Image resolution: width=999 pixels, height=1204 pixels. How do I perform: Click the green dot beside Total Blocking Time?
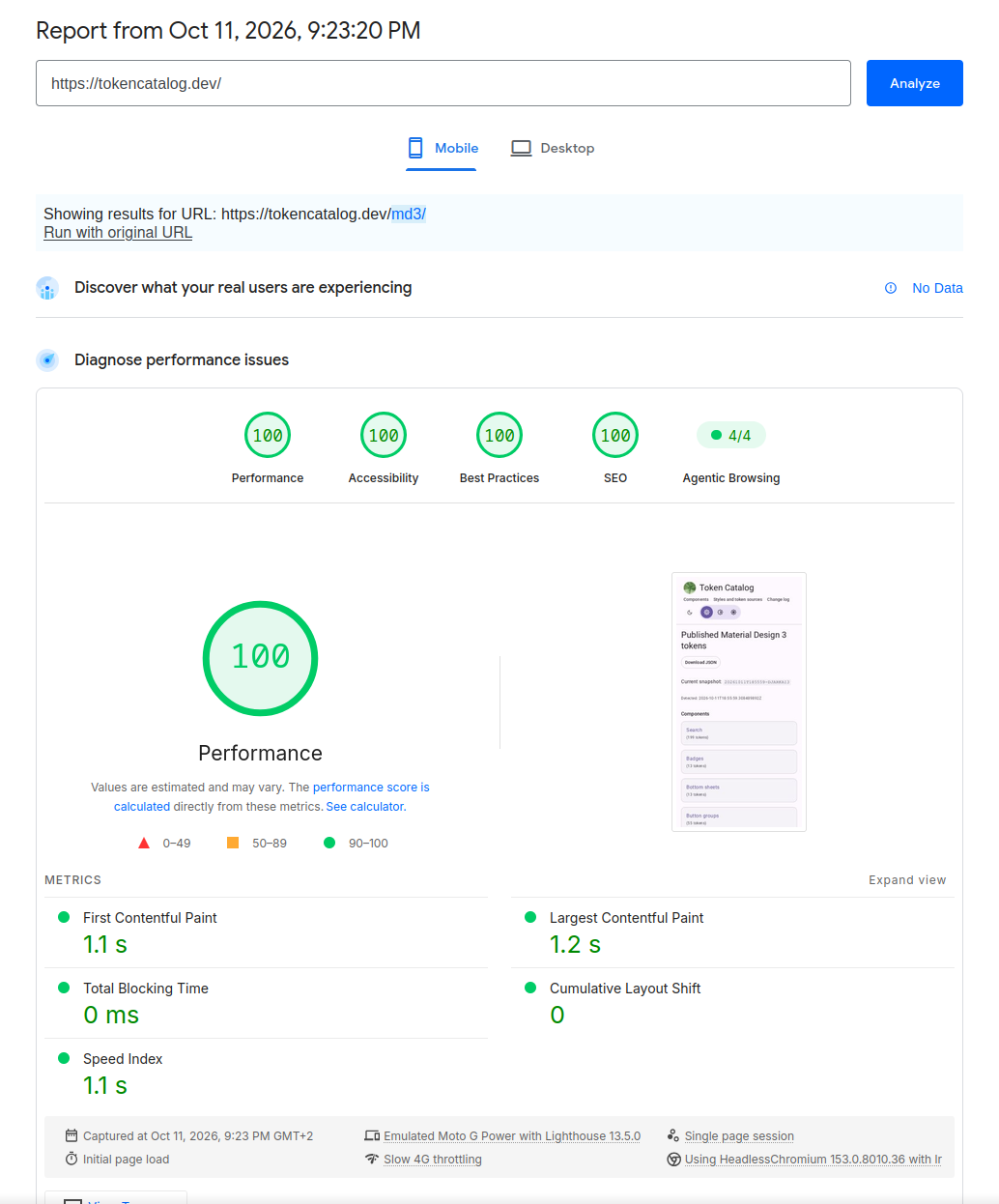[64, 988]
